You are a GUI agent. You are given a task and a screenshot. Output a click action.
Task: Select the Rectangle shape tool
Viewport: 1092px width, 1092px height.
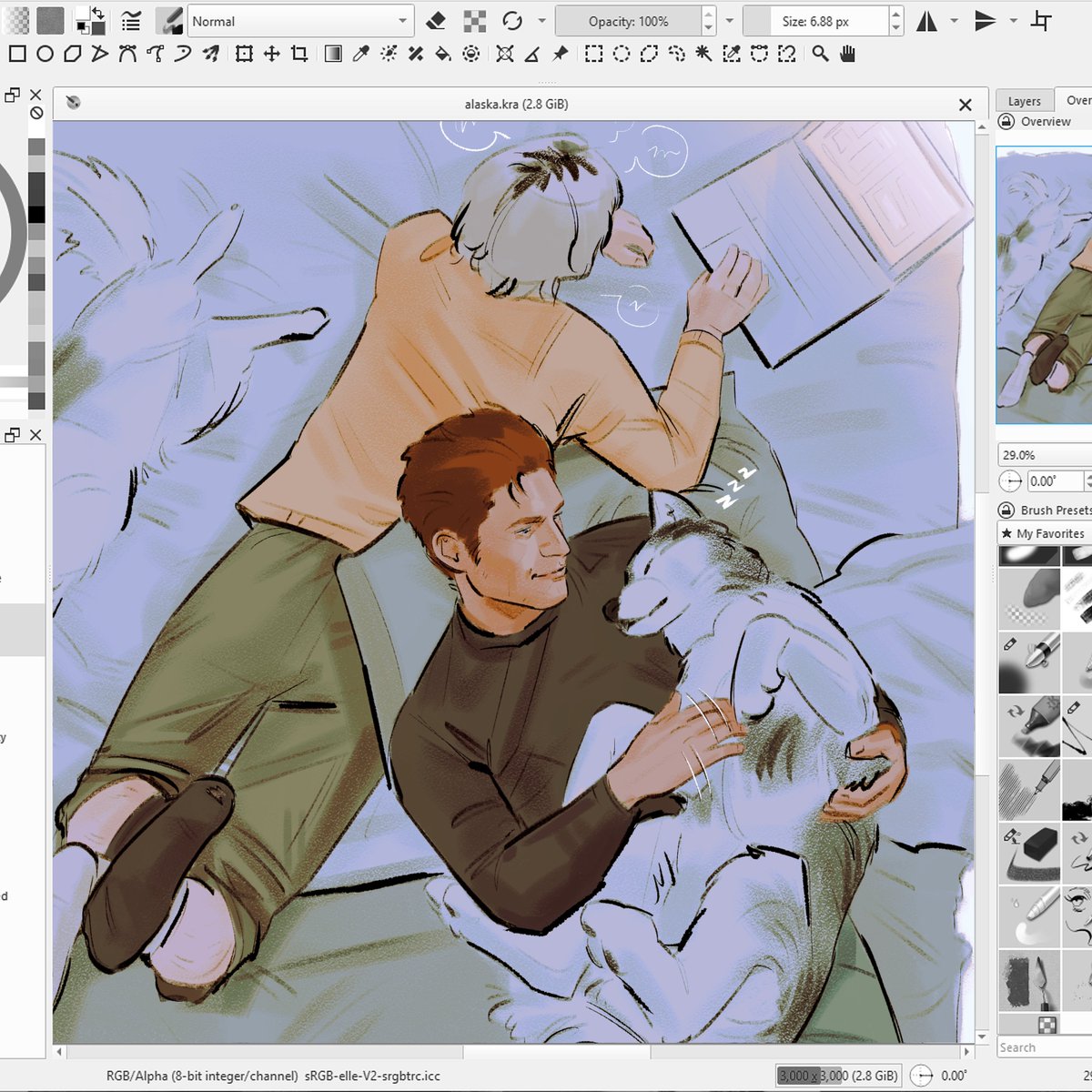[x=17, y=55]
